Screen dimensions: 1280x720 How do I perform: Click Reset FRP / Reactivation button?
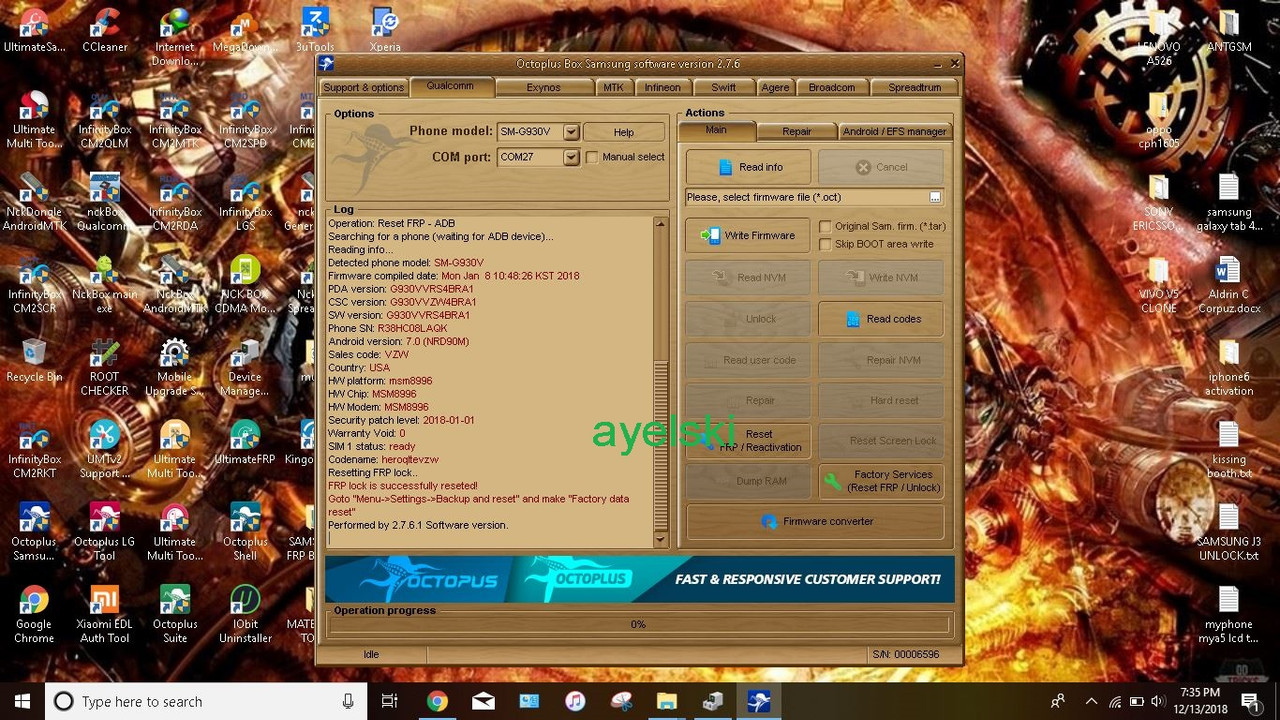(x=749, y=441)
